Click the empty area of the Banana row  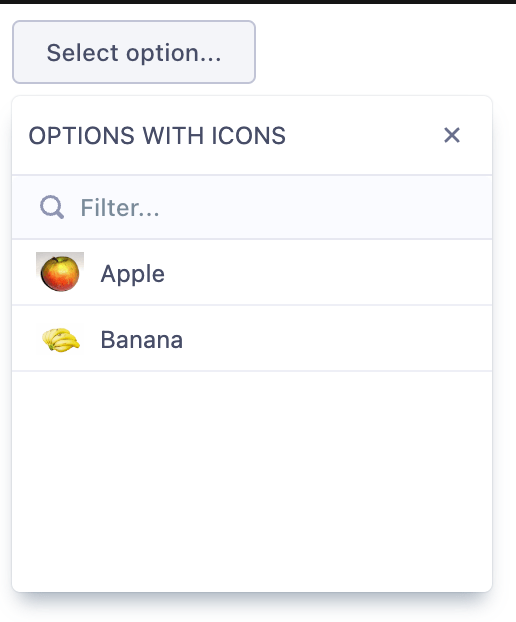[x=337, y=338]
